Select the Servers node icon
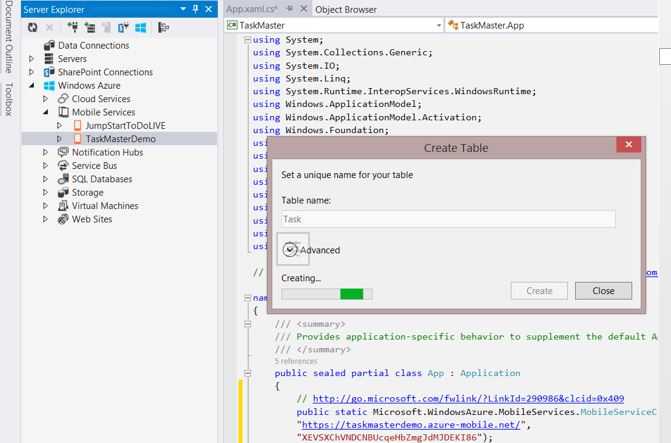The width and height of the screenshot is (671, 443). tap(49, 59)
